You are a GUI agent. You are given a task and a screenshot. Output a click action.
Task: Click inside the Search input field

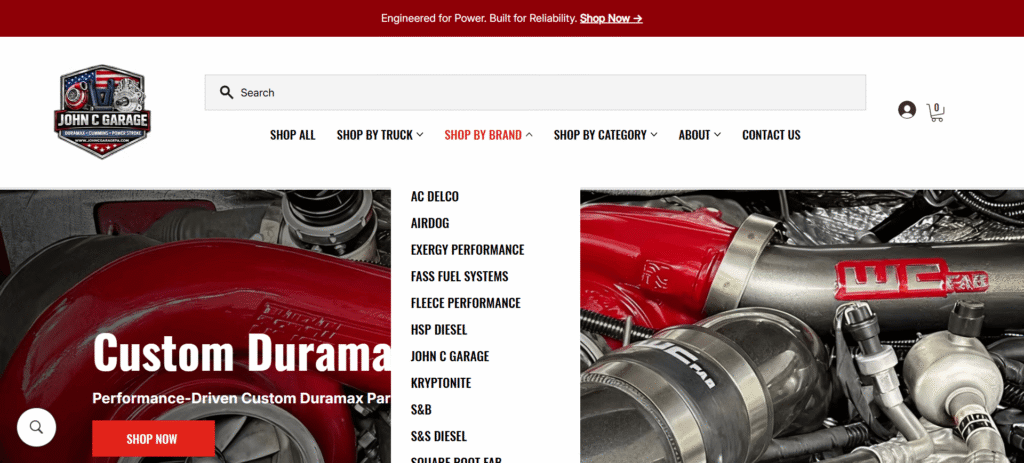click(x=535, y=92)
